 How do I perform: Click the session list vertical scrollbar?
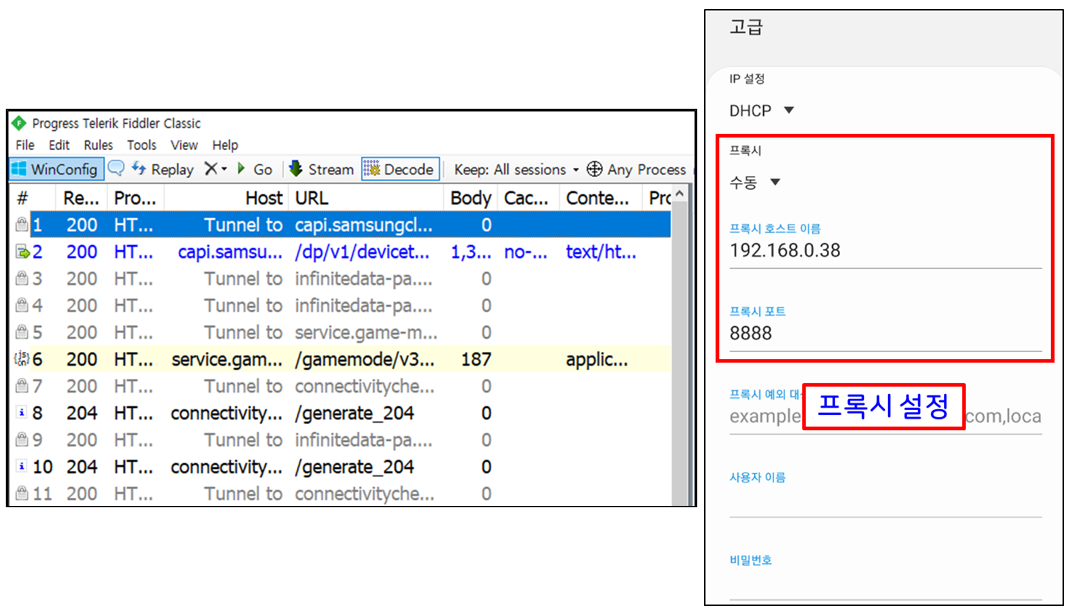[x=680, y=349]
